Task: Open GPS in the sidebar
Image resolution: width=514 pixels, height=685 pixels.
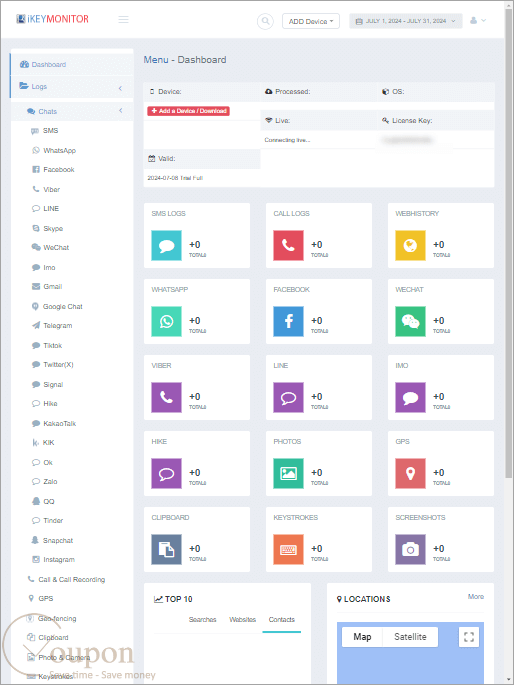Action: [x=41, y=599]
